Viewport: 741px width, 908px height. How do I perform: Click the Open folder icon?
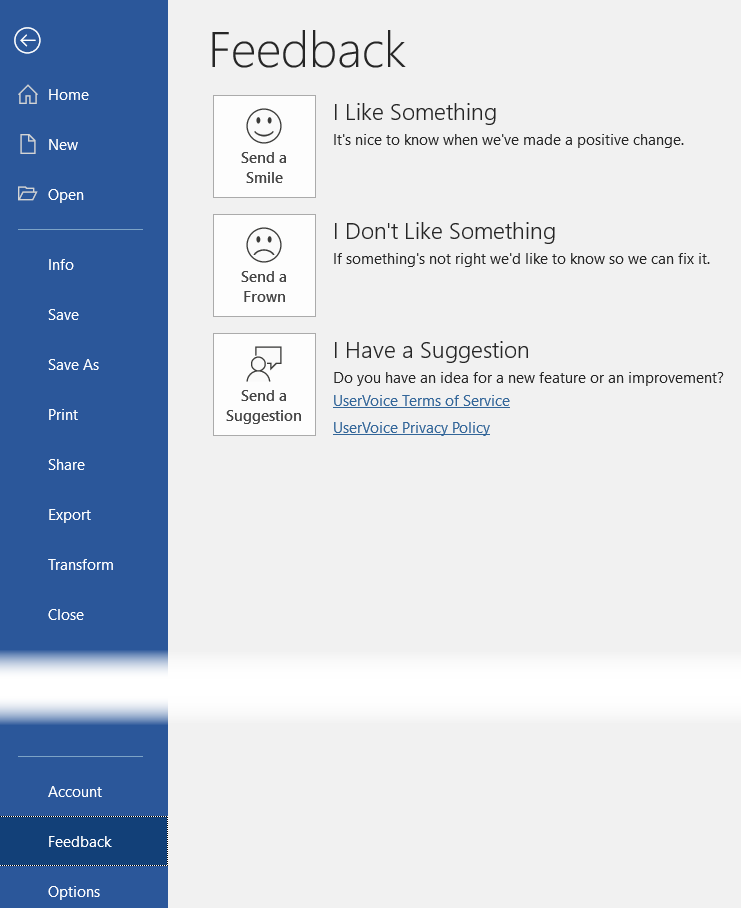[x=27, y=193]
